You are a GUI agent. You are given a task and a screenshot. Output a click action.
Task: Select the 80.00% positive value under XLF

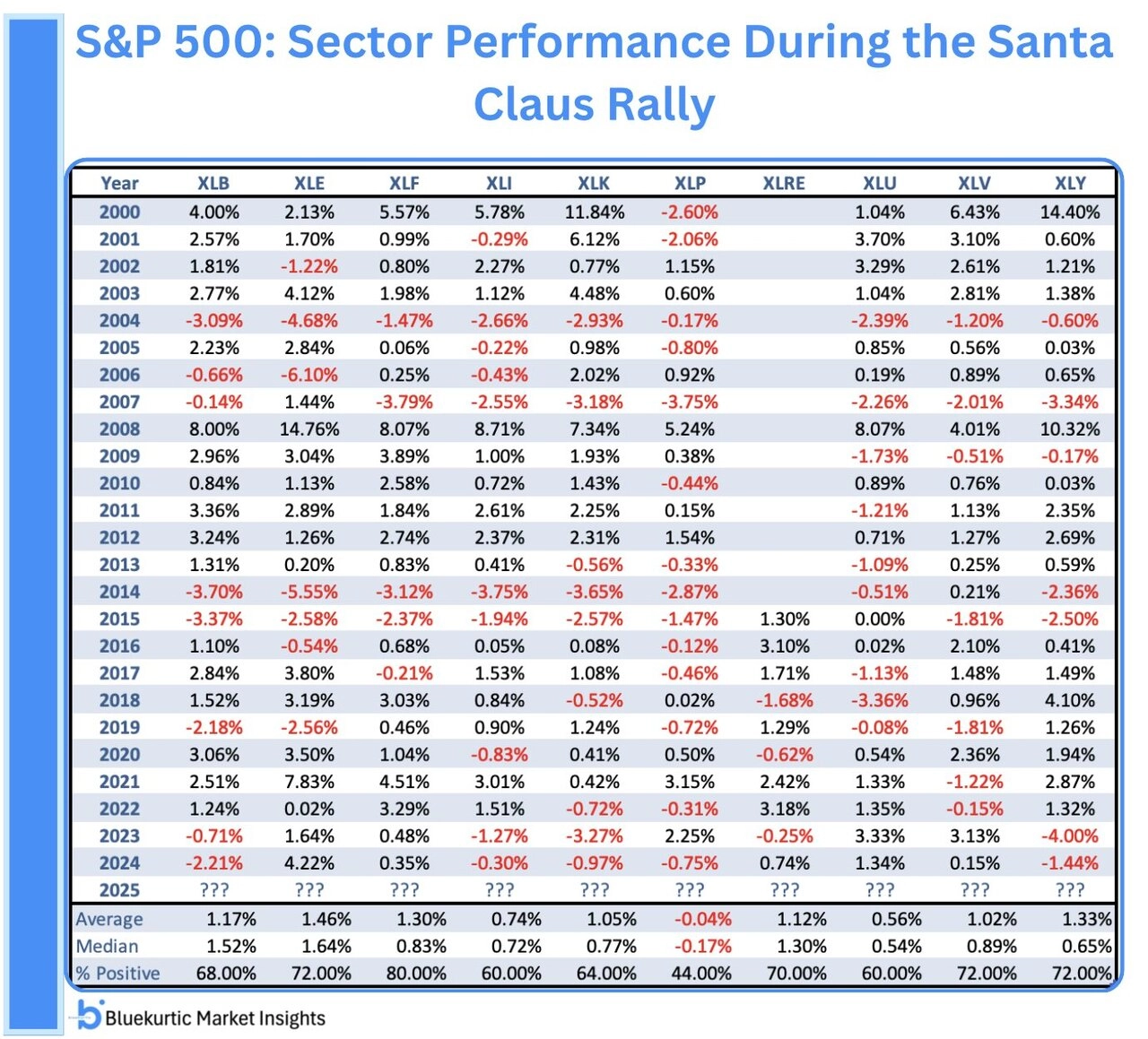pos(416,974)
